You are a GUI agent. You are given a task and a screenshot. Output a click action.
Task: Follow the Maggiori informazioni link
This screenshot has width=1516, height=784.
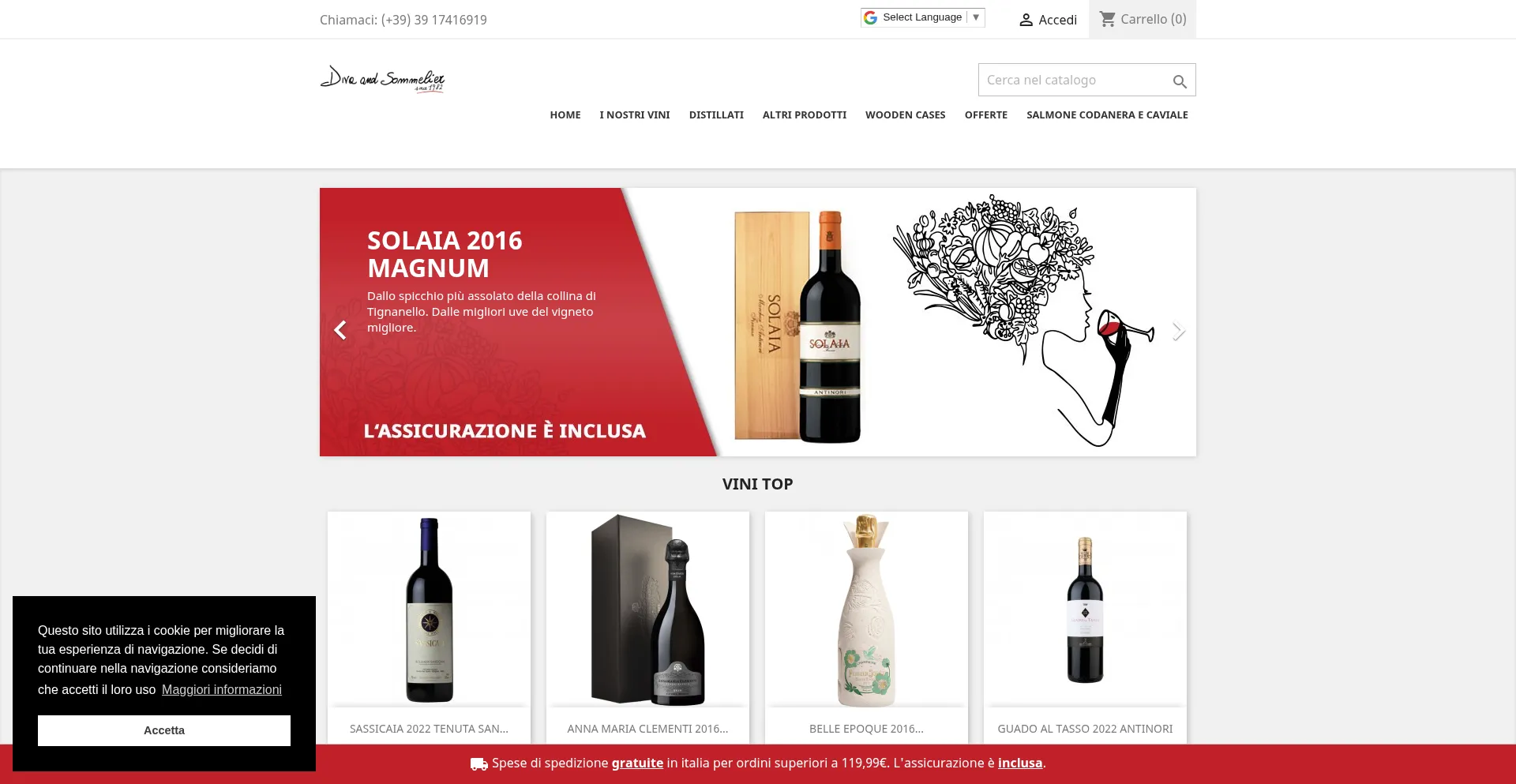[x=222, y=689]
